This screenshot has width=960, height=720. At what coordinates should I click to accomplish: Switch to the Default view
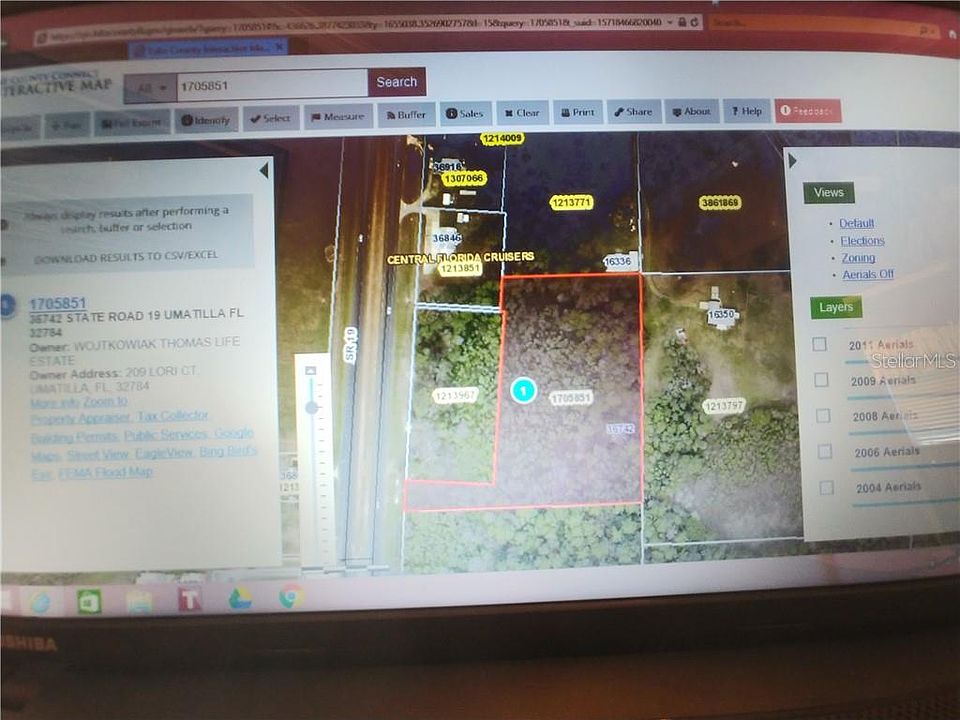point(857,223)
